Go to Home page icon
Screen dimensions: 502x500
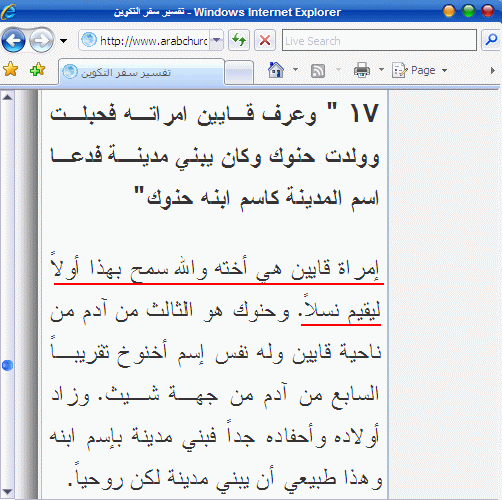point(276,70)
